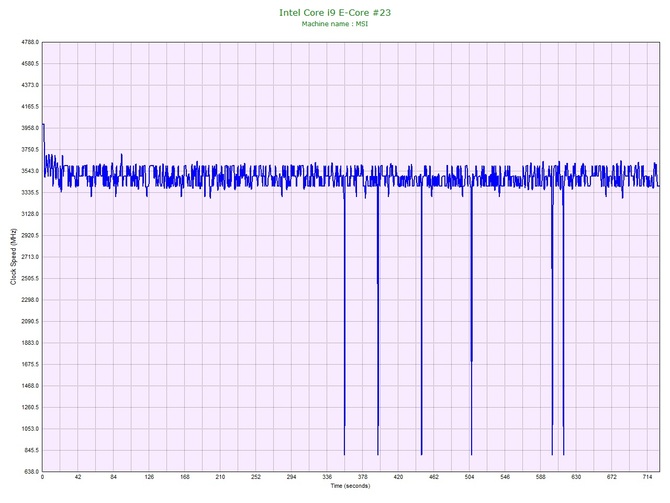This screenshot has height=503, width=670.
Task: Click the 4788.0 y-axis value
Action: click(30, 42)
